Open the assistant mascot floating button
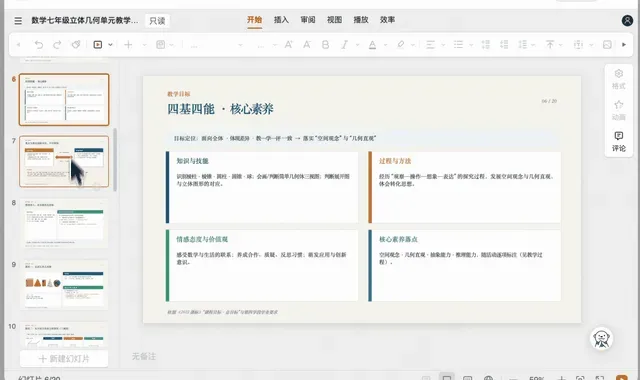Screen dimensions: 640x380 601,338
